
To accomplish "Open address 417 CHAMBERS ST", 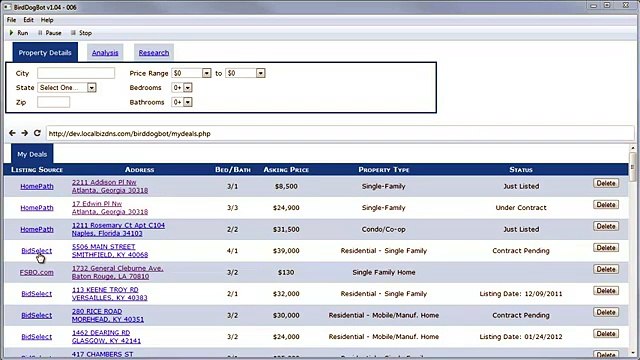I will (102, 354).
